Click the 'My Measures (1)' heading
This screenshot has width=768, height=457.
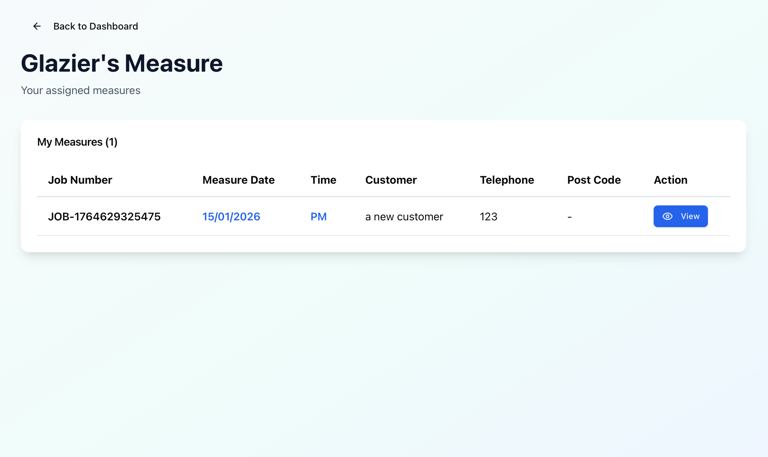pyautogui.click(x=77, y=142)
